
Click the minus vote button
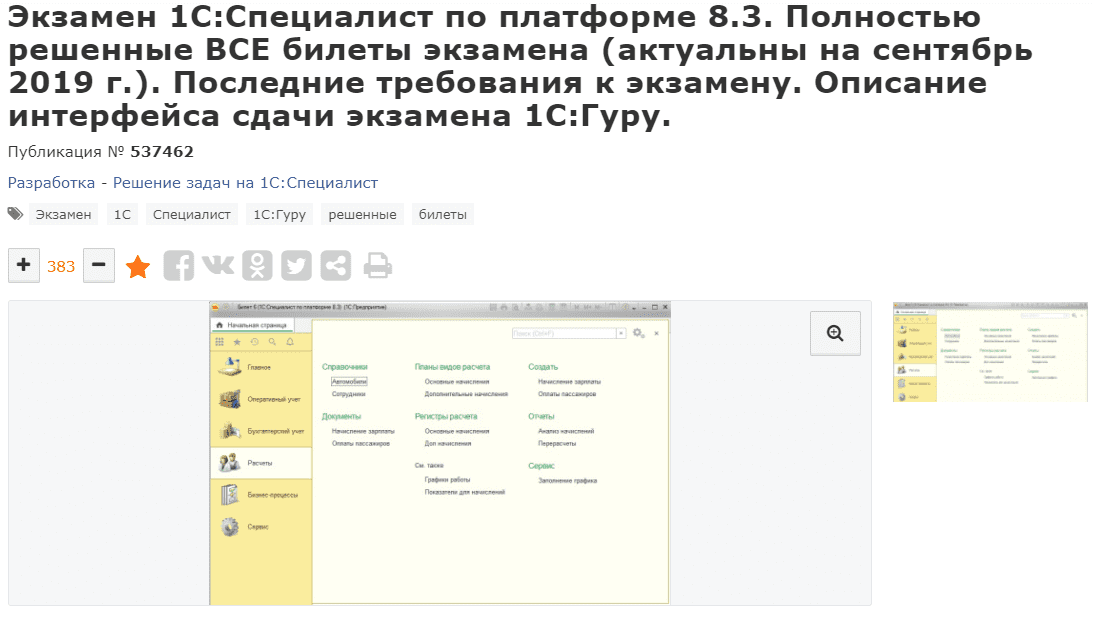98,266
